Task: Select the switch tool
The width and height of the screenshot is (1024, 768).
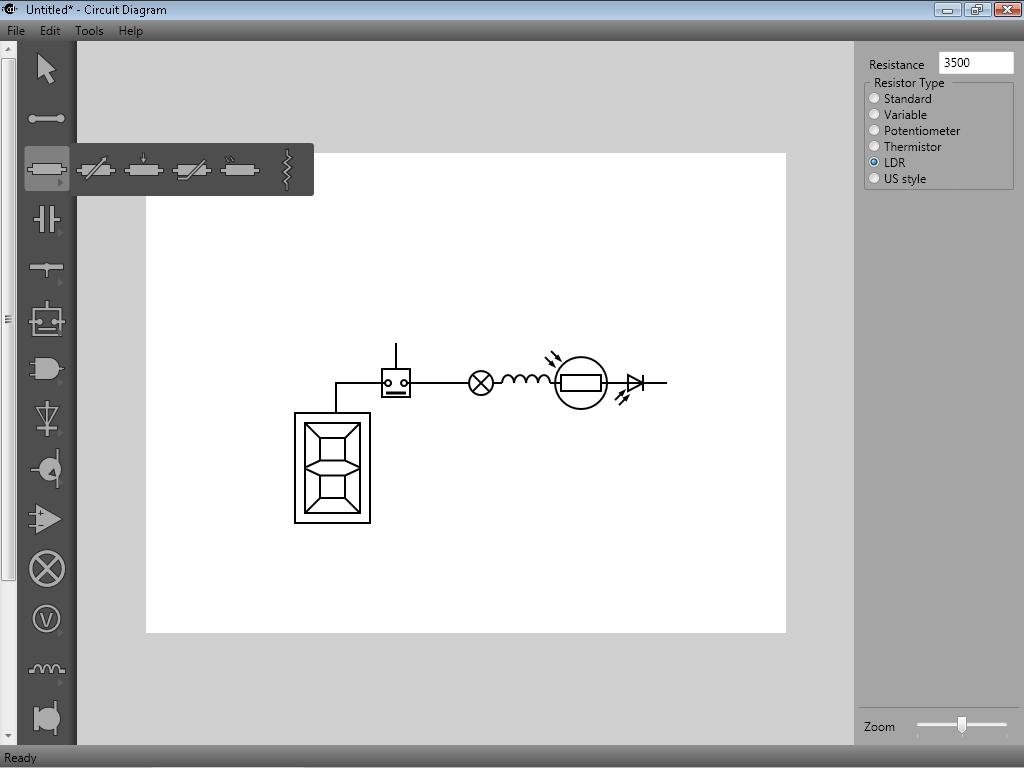Action: pyautogui.click(x=45, y=268)
